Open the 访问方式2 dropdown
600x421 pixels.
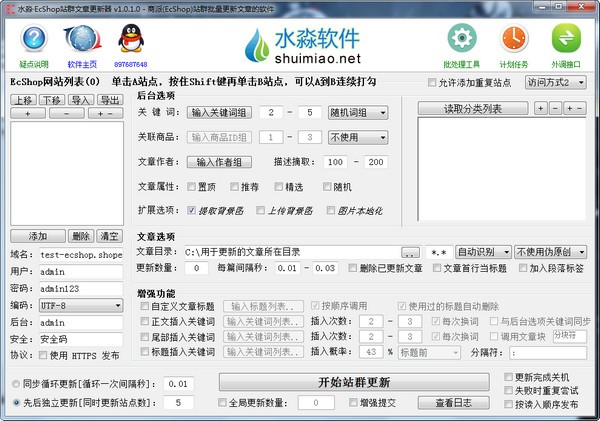point(556,82)
